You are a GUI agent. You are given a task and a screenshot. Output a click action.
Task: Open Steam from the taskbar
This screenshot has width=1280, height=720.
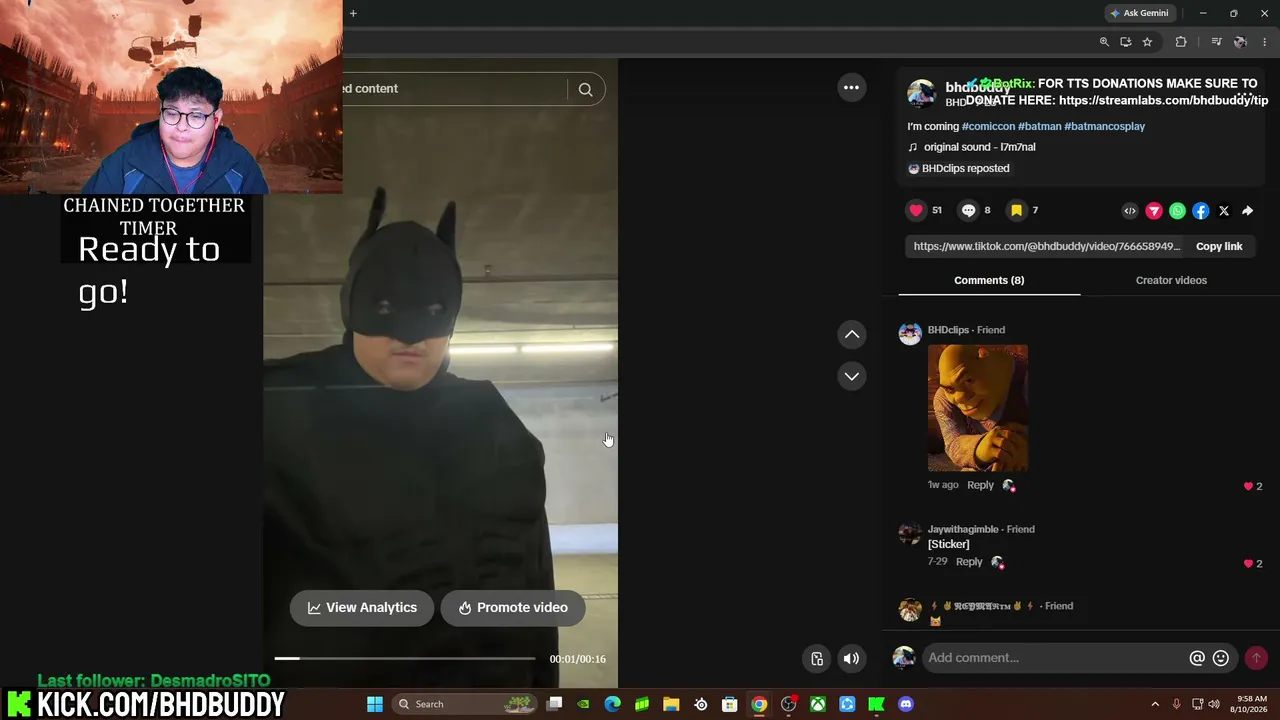point(700,704)
